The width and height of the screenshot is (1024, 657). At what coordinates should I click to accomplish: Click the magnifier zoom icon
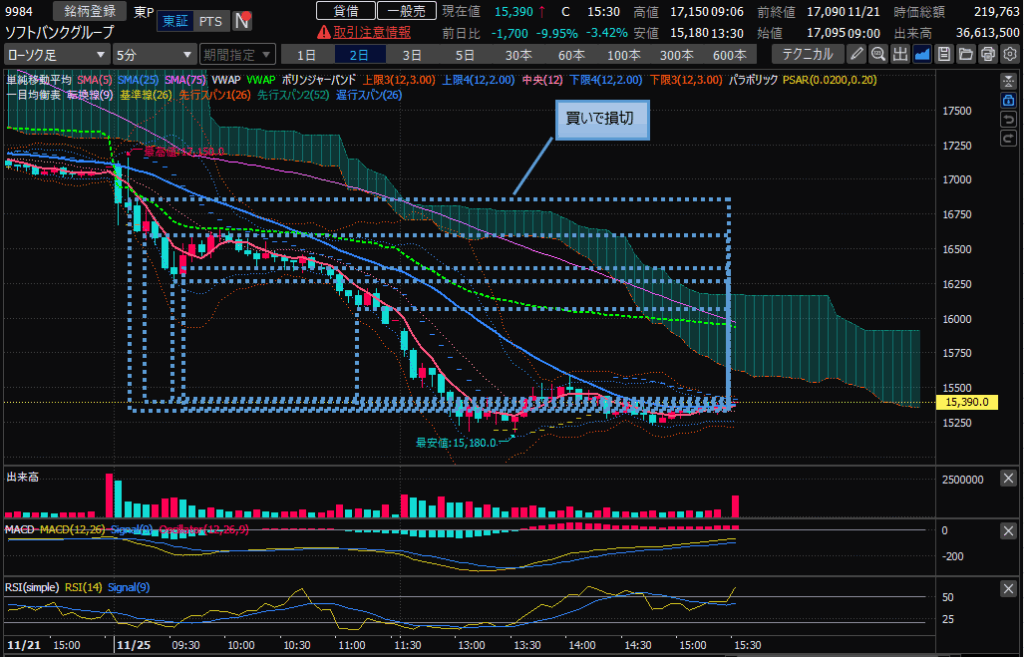(x=878, y=54)
